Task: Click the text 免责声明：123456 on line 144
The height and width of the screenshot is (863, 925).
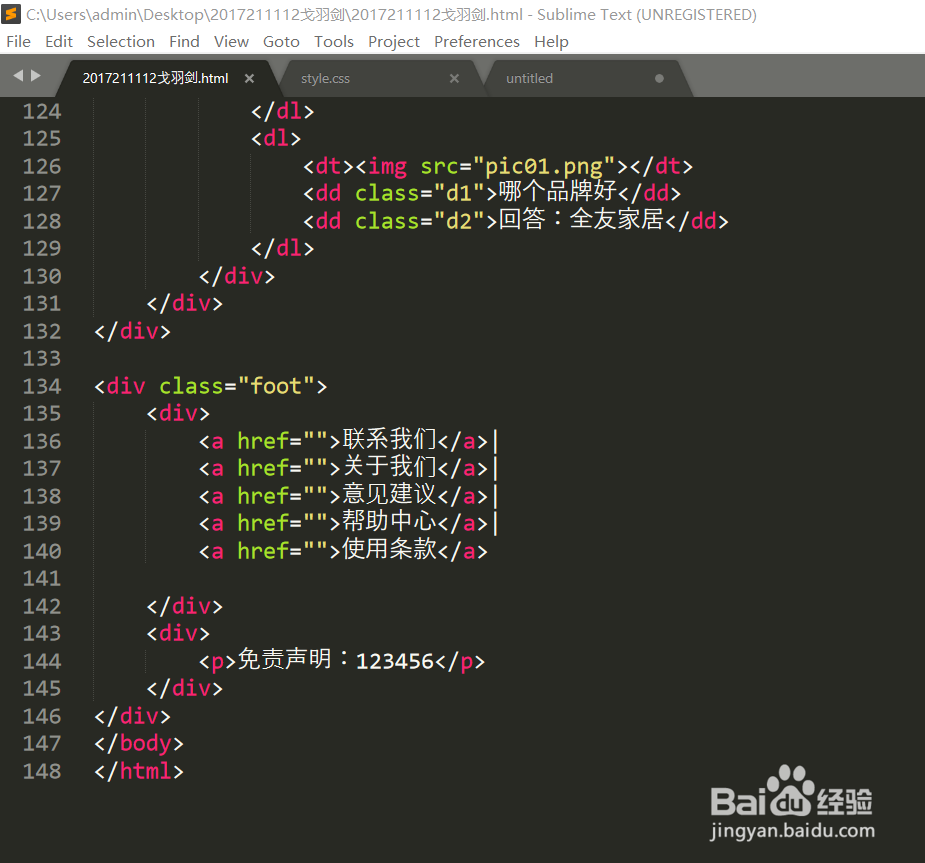Action: pos(336,660)
